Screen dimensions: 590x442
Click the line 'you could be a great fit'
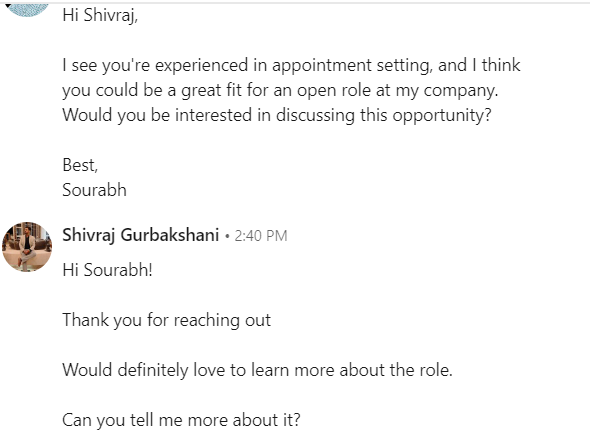[x=280, y=91]
